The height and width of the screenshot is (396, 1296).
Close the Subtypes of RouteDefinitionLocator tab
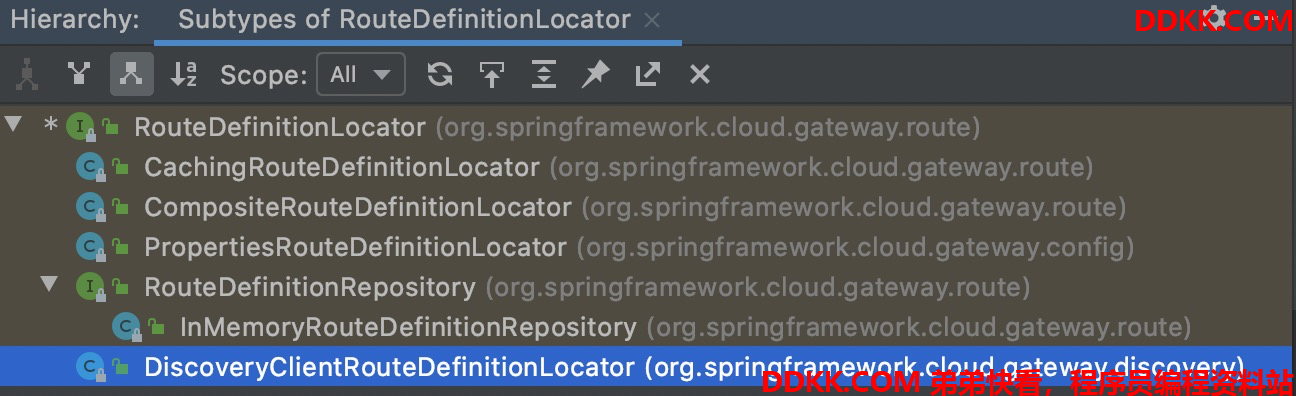652,19
